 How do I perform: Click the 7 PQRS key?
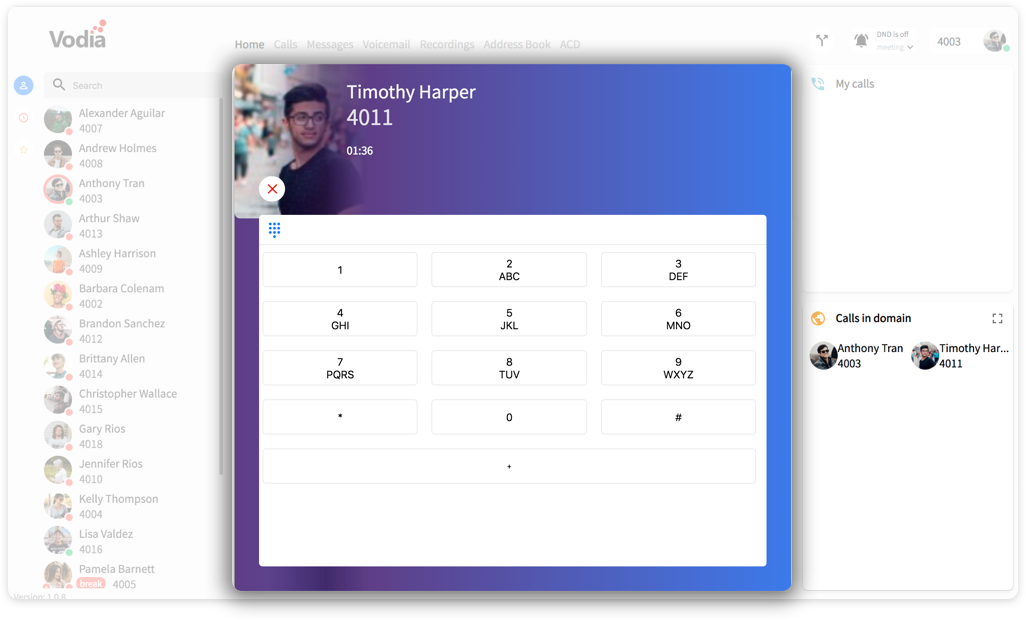340,368
